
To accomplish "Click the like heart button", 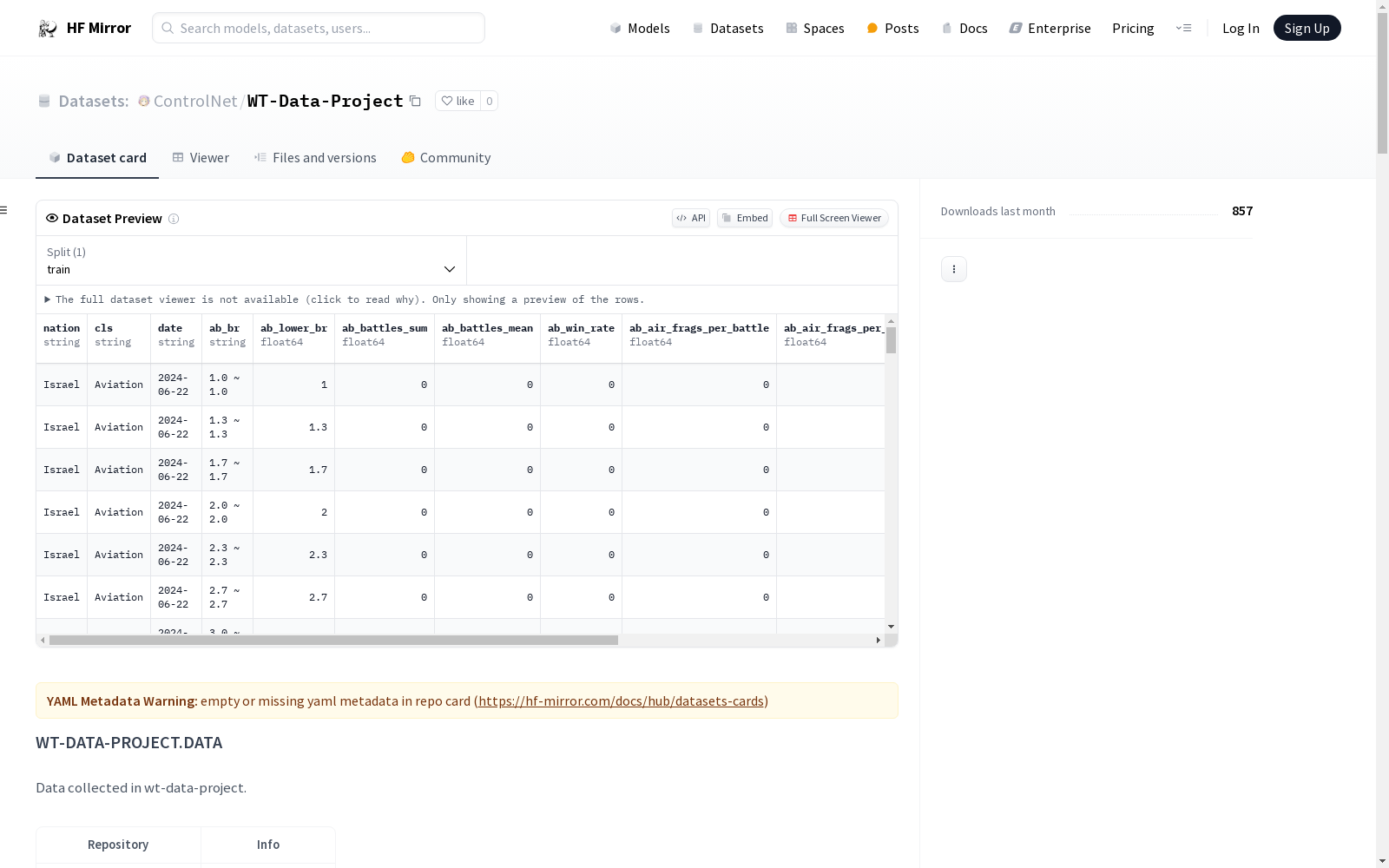I will (458, 101).
